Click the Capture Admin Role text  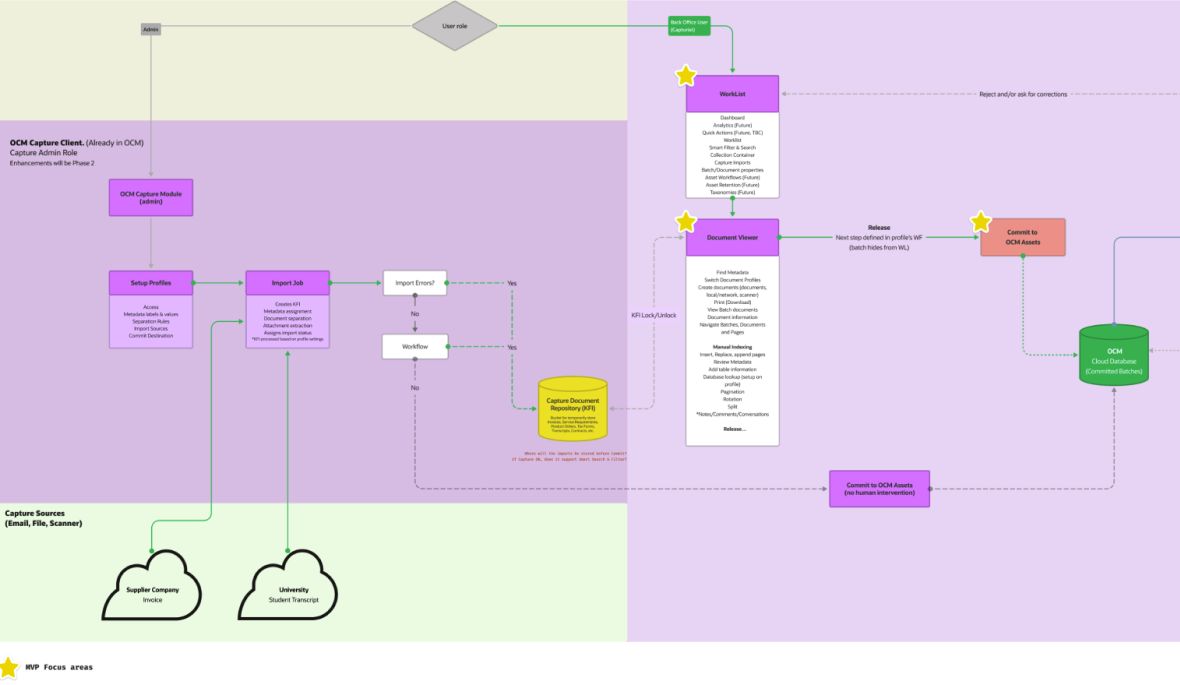[x=44, y=153]
